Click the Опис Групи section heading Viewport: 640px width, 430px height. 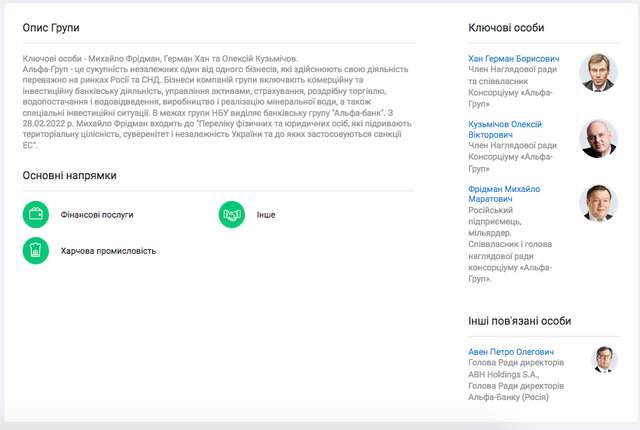click(52, 28)
